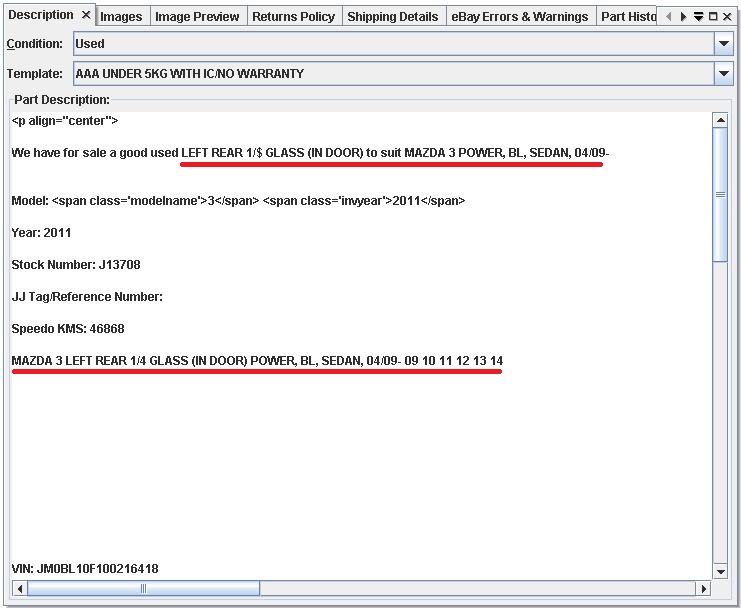Open the tab list drop-down icon
This screenshot has height=608, width=741.
pyautogui.click(x=698, y=17)
